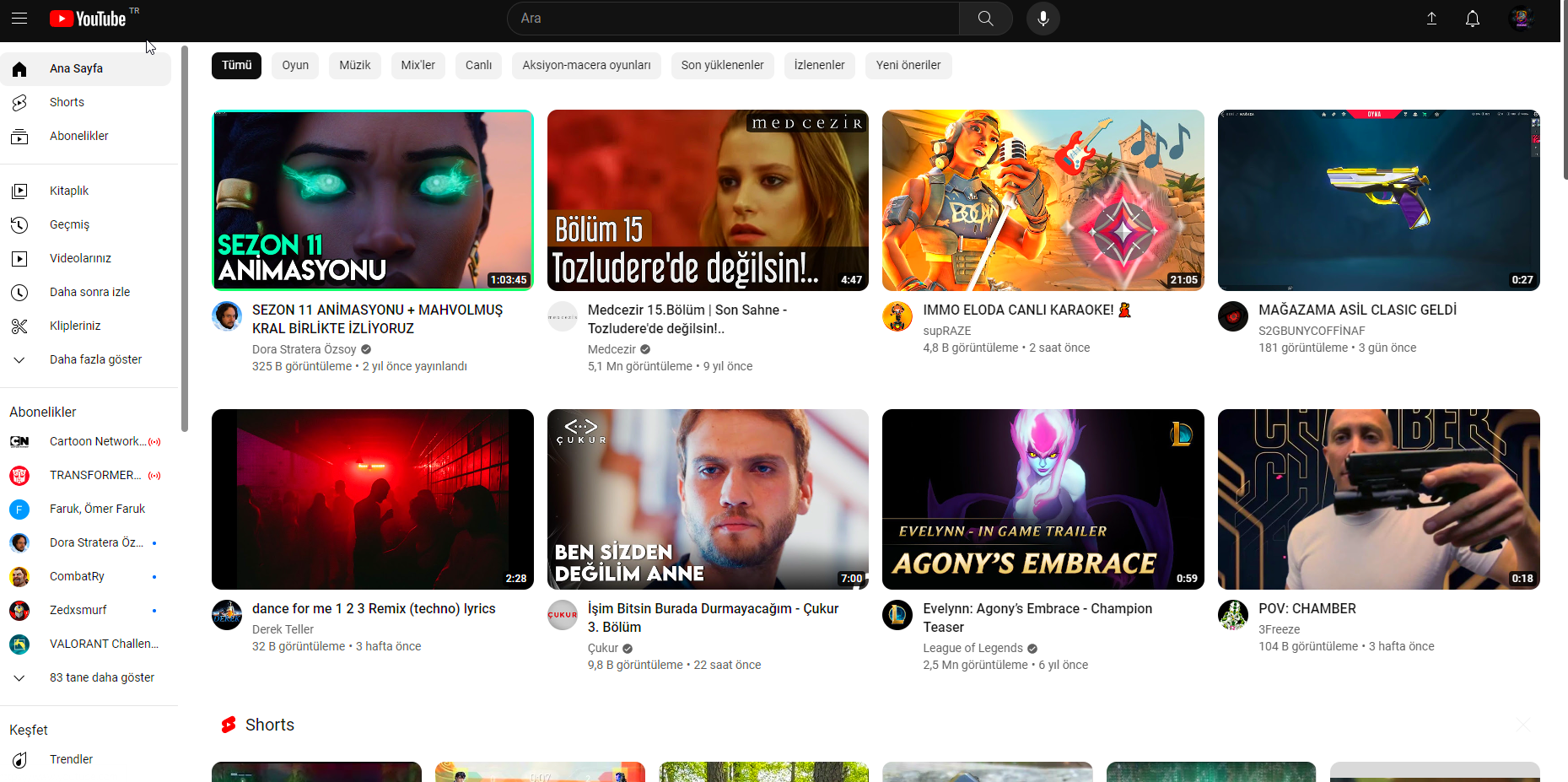The width and height of the screenshot is (1568, 782).
Task: Play the red nightclub dance thumbnail
Action: click(373, 499)
